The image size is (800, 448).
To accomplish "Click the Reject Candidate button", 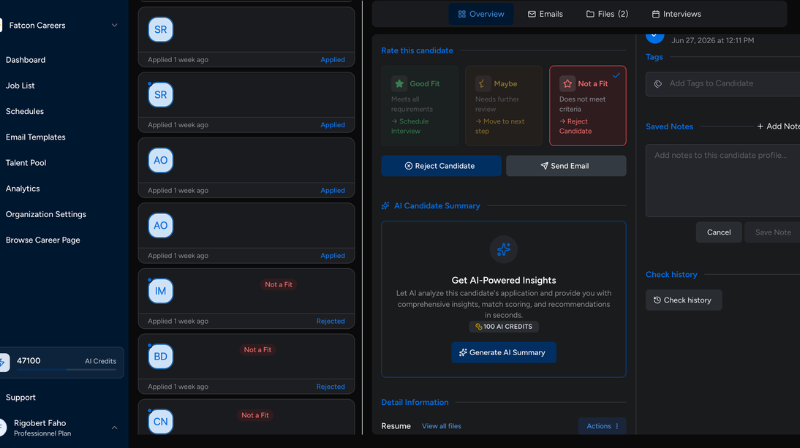I will pos(441,166).
